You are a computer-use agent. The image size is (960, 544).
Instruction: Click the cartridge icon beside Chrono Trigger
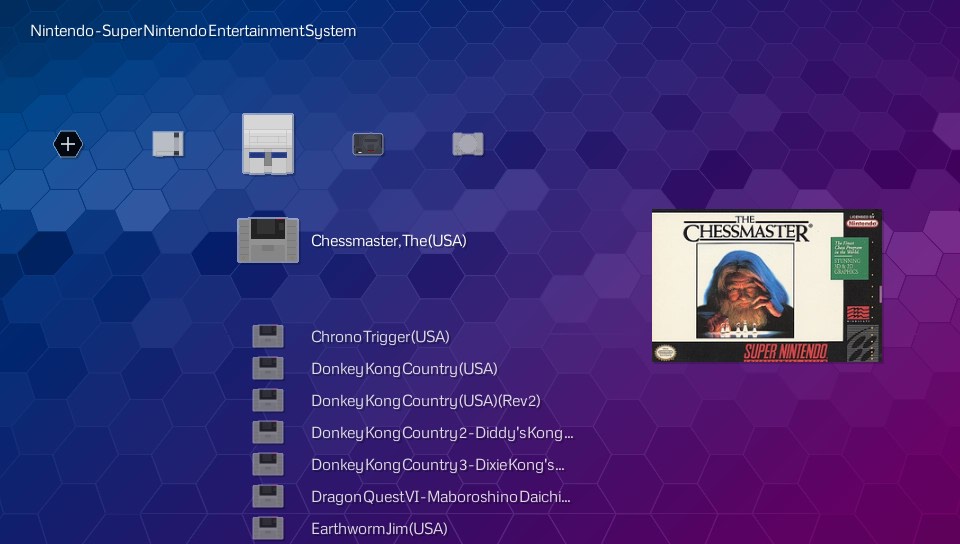pyautogui.click(x=268, y=337)
